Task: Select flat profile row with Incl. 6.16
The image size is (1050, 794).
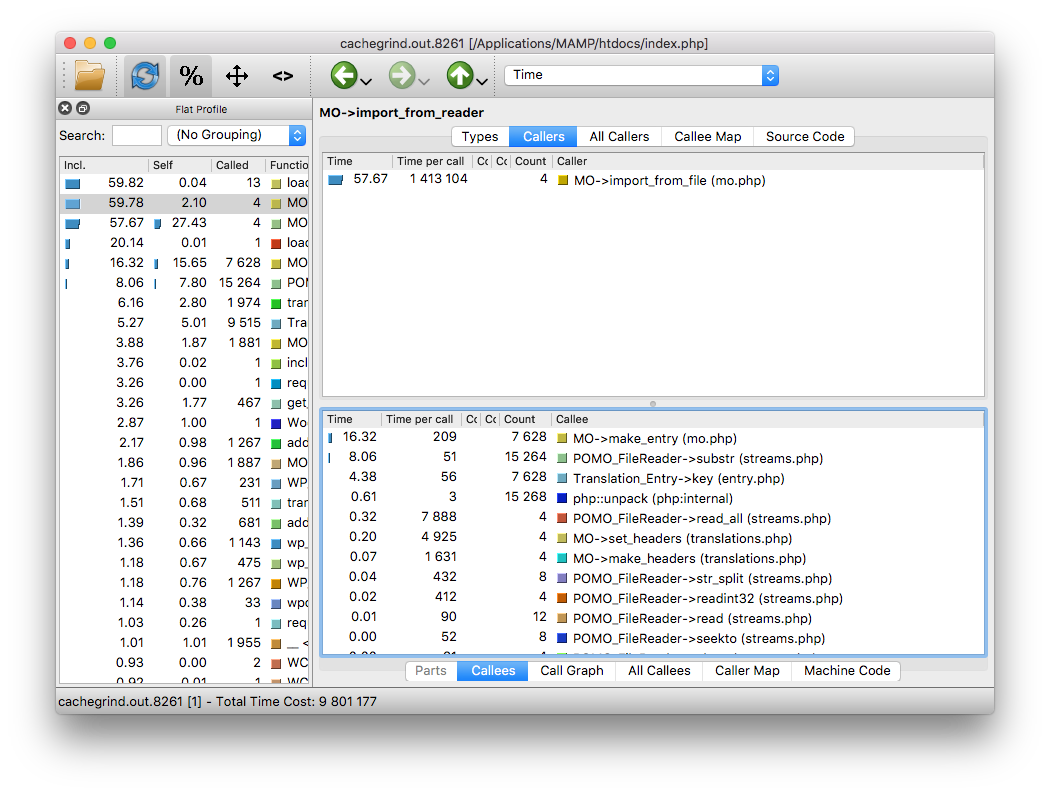Action: point(185,303)
